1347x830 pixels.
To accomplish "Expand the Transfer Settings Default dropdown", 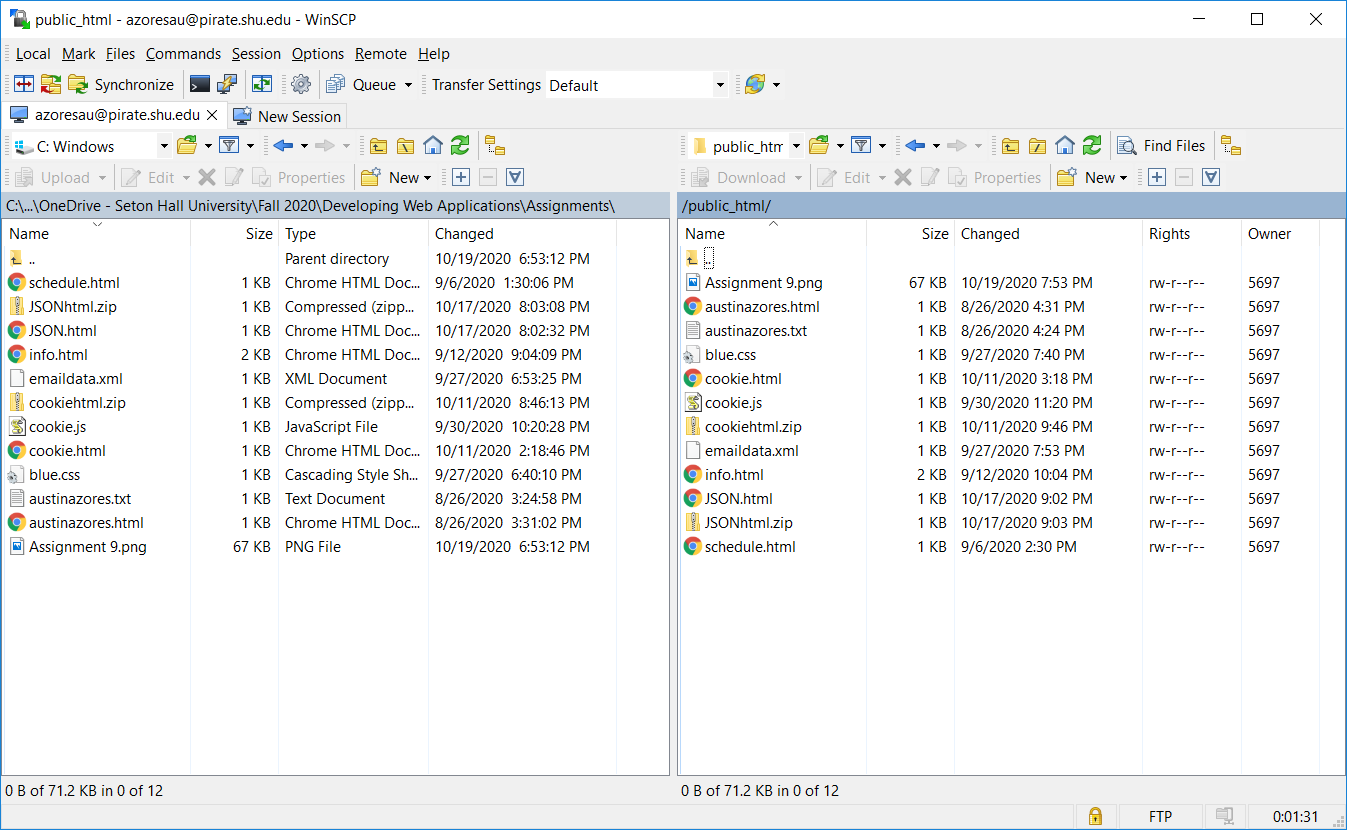I will coord(719,86).
